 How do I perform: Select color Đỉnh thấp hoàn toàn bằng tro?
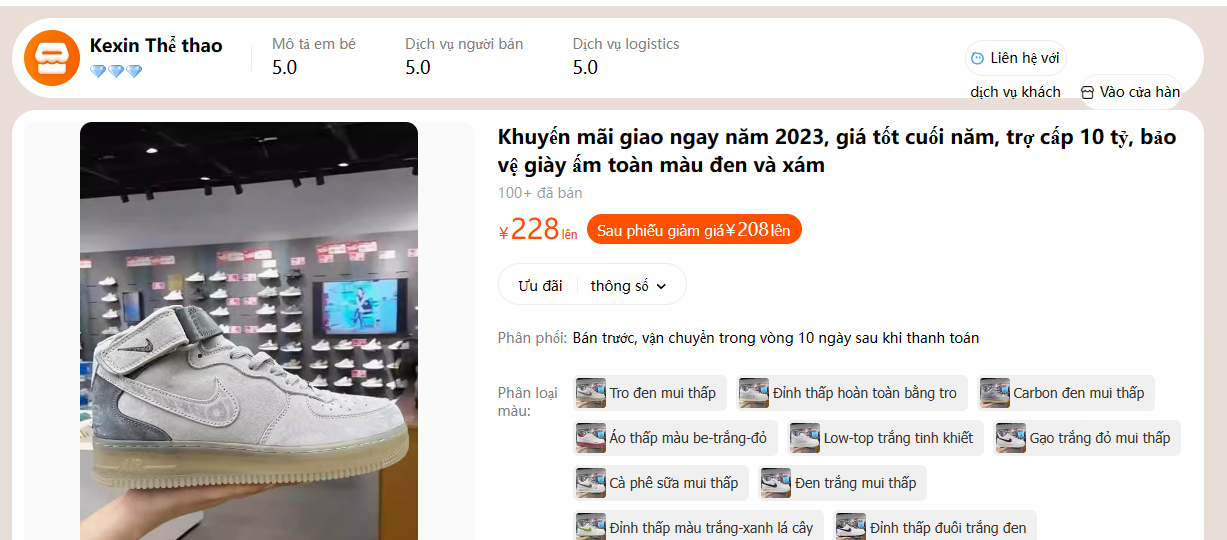pos(852,393)
